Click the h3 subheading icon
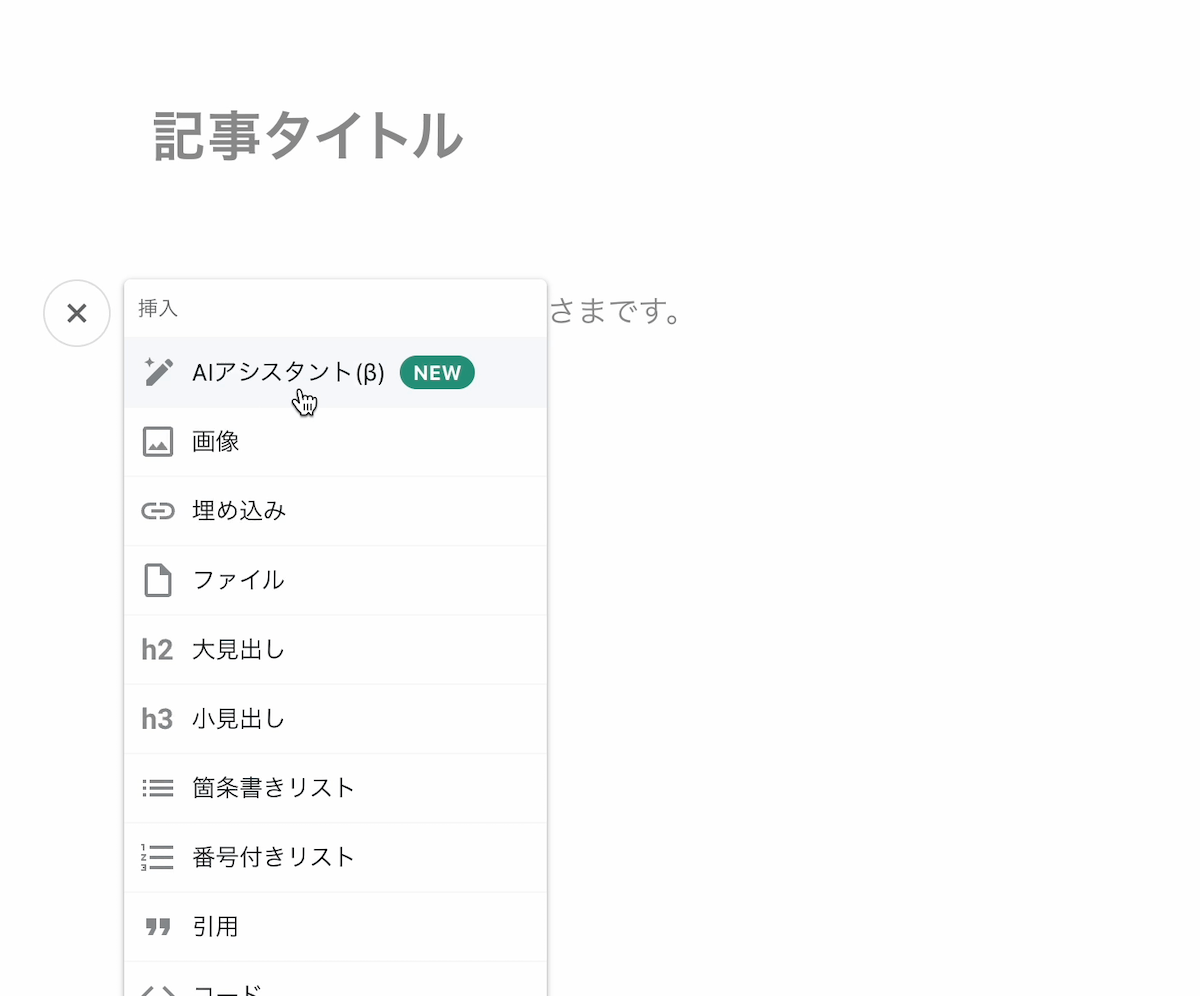The height and width of the screenshot is (996, 1200). coord(158,719)
